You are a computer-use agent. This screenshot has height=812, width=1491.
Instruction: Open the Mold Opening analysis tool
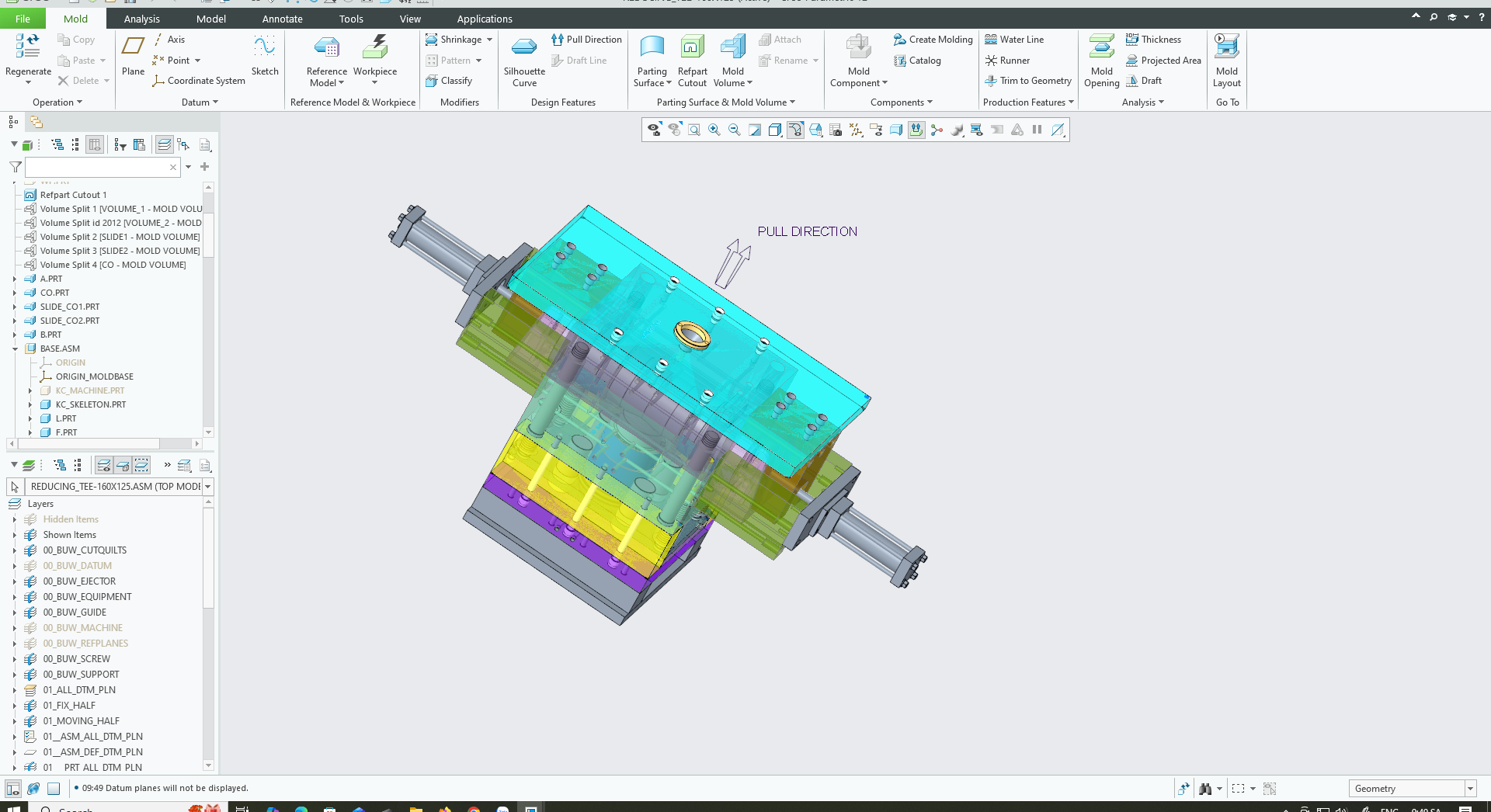pyautogui.click(x=1101, y=48)
